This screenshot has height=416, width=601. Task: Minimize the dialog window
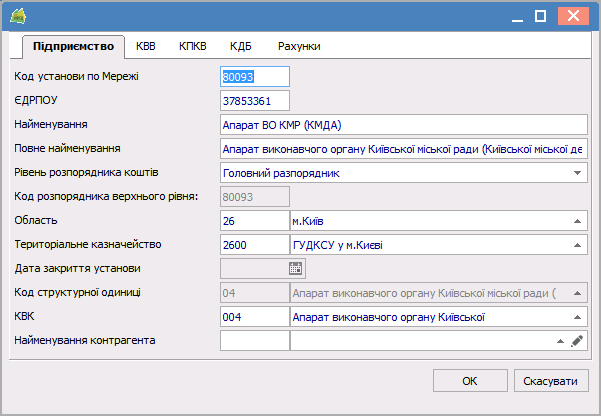coord(517,16)
